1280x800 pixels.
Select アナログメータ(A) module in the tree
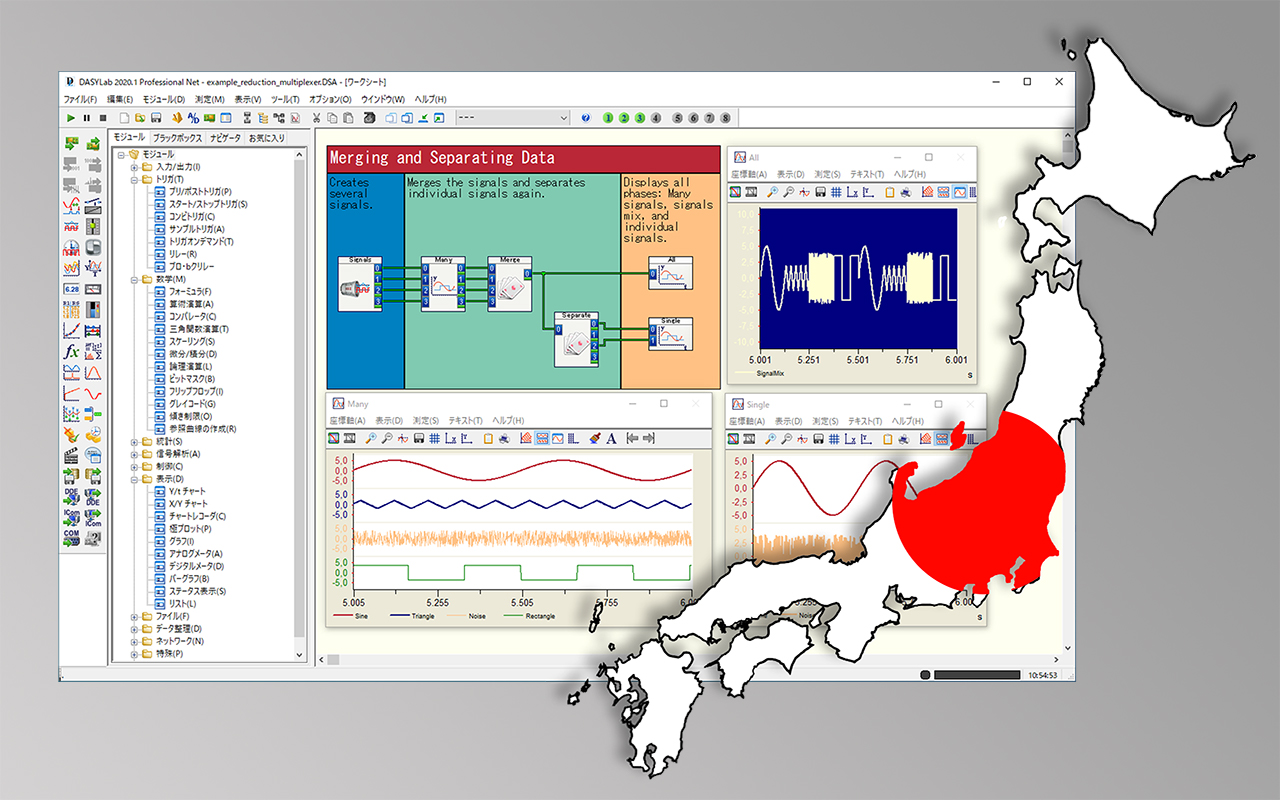click(x=196, y=554)
